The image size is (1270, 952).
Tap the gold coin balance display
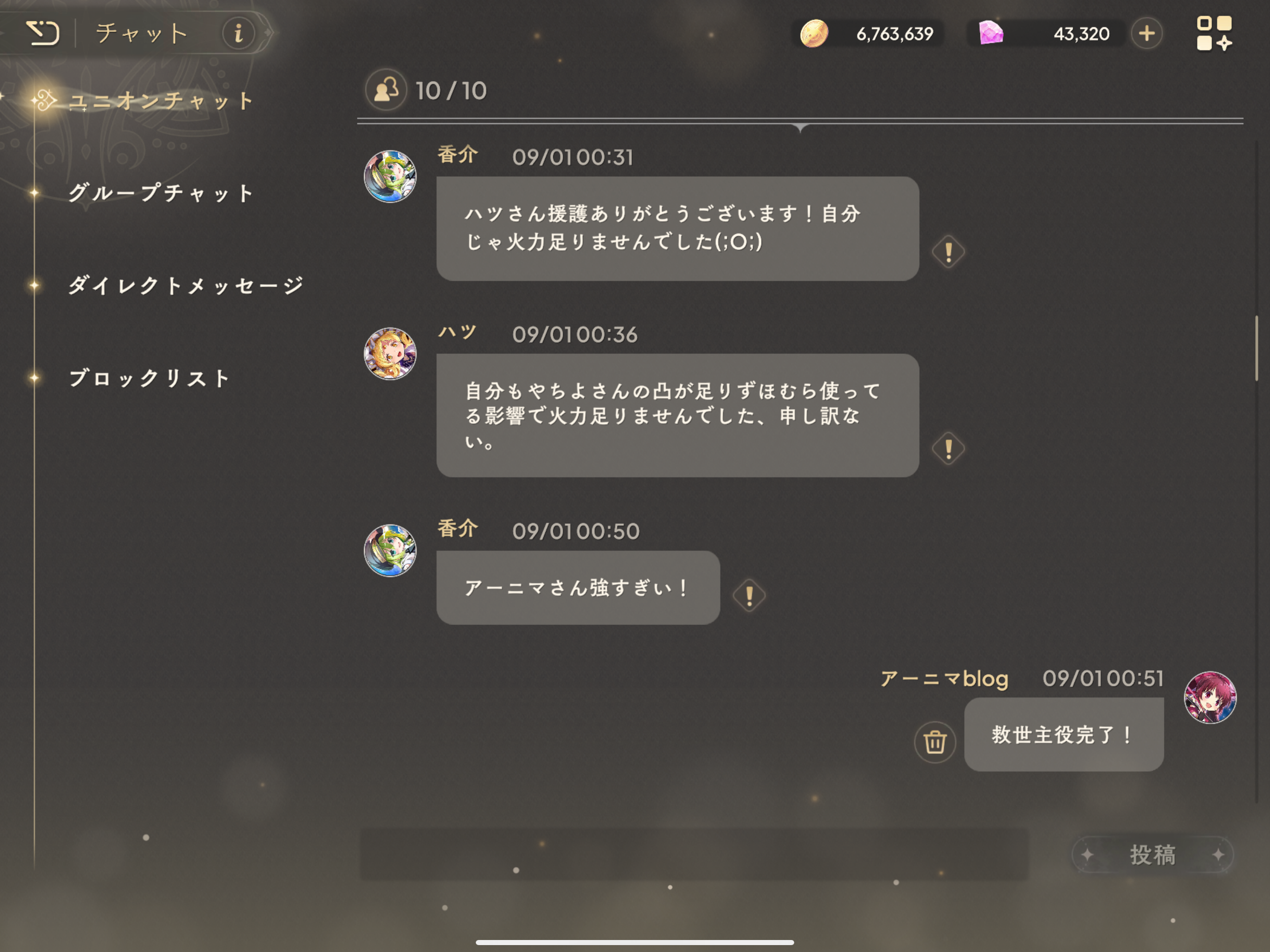(x=868, y=33)
